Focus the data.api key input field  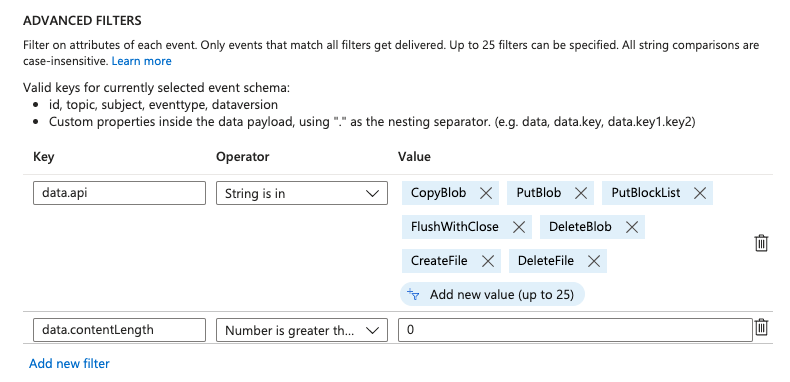click(119, 193)
